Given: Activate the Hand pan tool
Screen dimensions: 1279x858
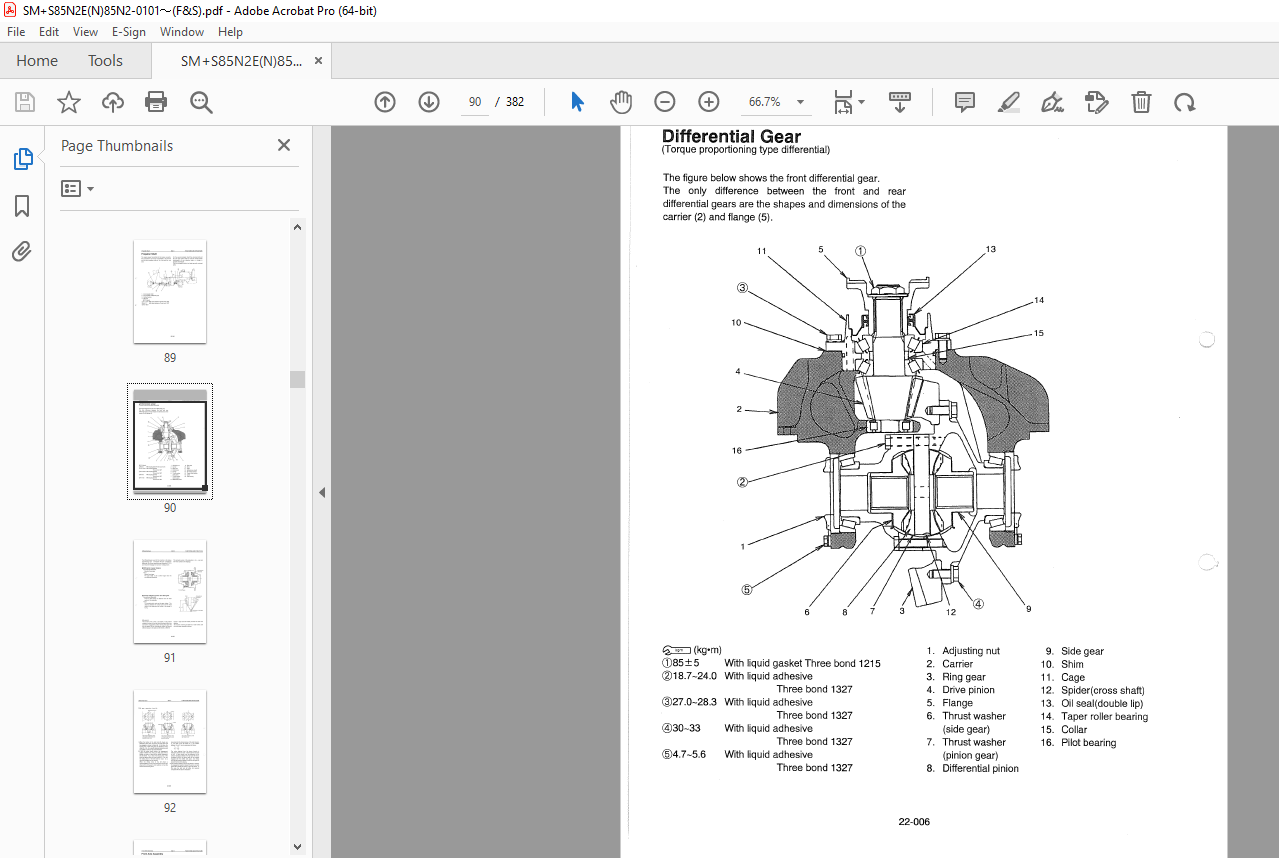Looking at the screenshot, I should coord(621,102).
